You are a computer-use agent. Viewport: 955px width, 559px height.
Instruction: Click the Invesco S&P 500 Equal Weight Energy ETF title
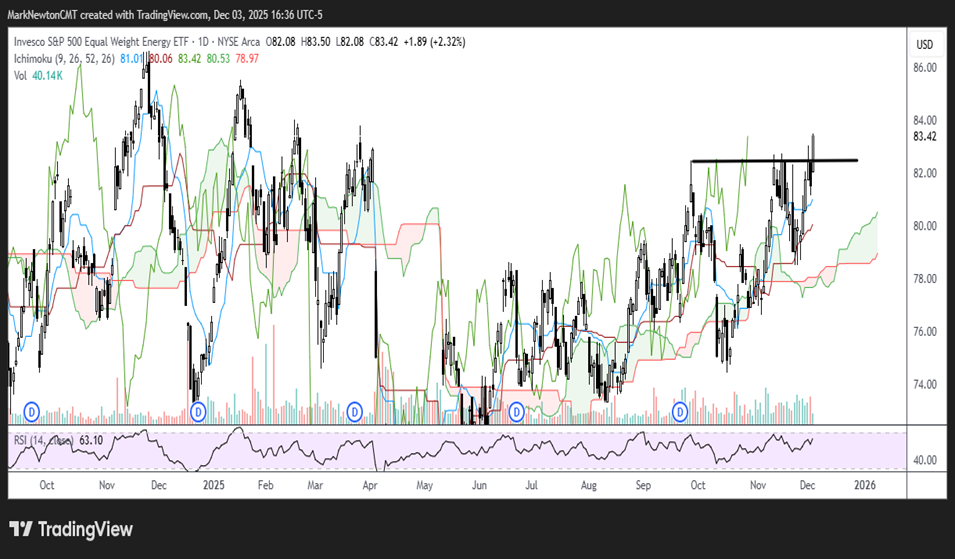120,42
